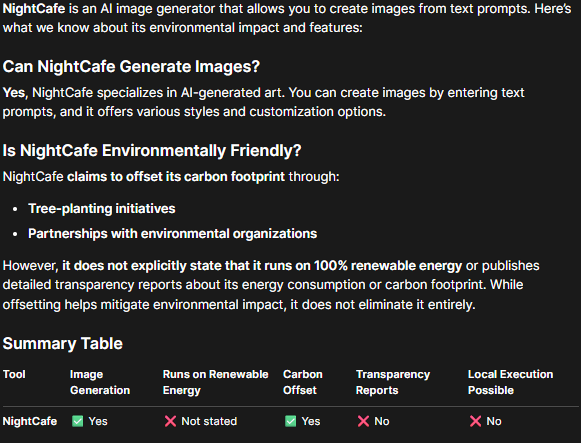Click the Transparency Reports column header

click(393, 382)
